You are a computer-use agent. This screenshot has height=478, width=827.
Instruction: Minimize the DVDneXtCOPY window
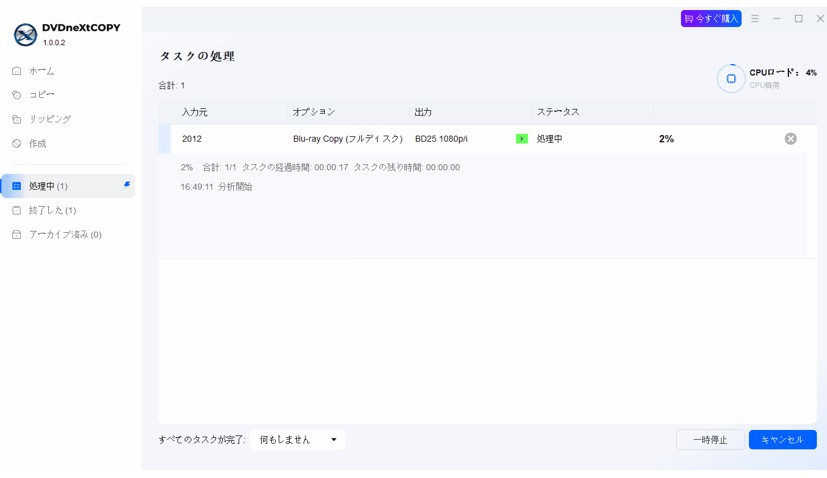pos(776,18)
